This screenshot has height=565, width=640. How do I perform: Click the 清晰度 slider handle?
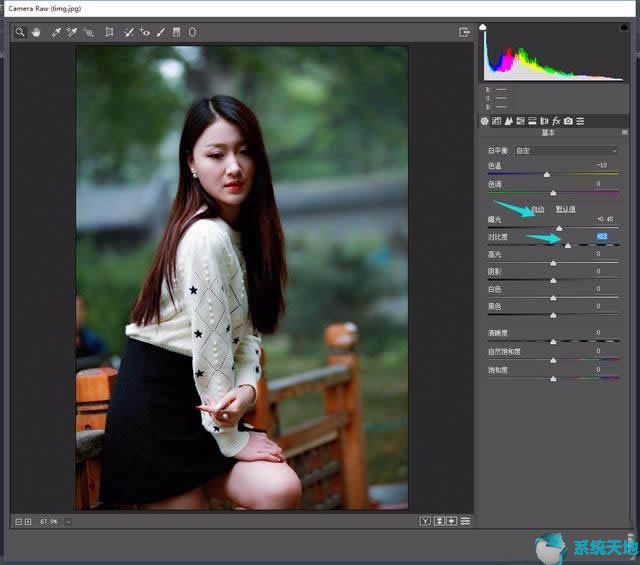(553, 342)
